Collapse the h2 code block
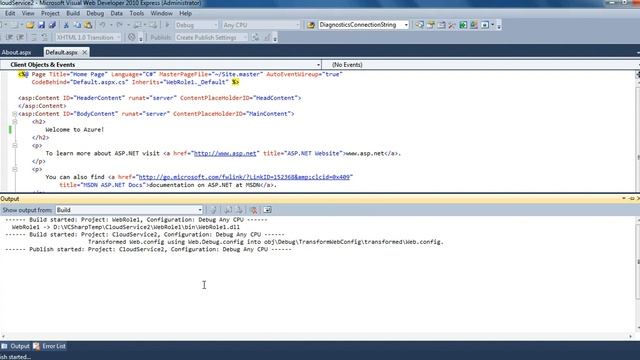The image size is (640, 360). click(x=15, y=122)
